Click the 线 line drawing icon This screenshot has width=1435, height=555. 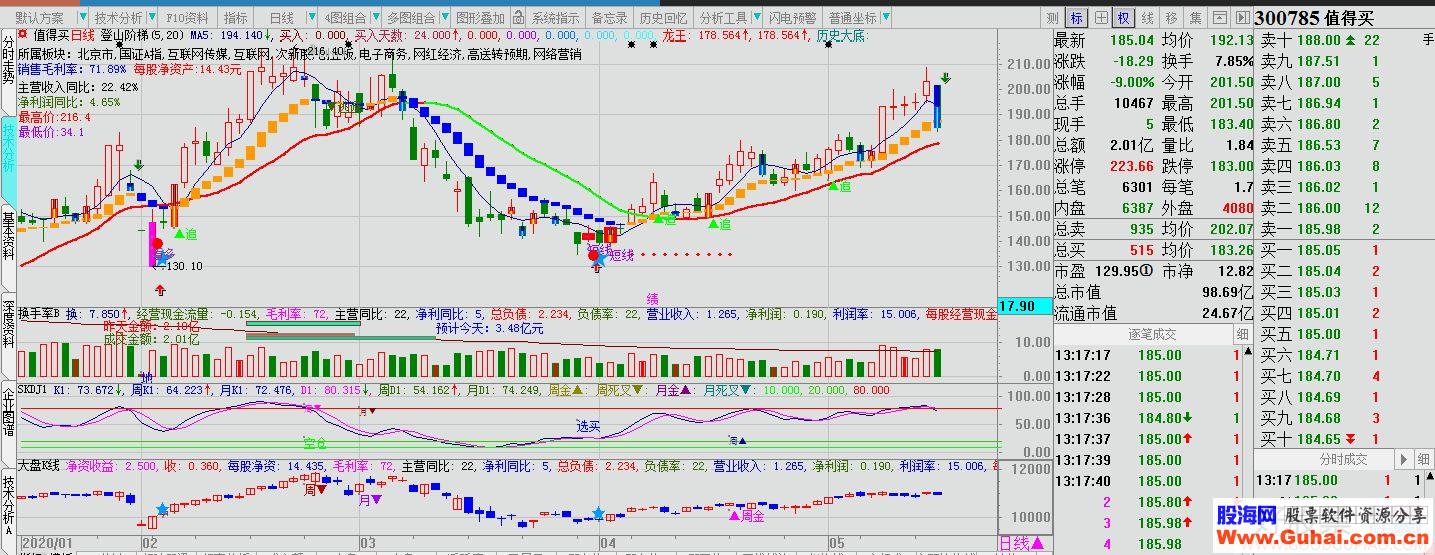[1148, 18]
